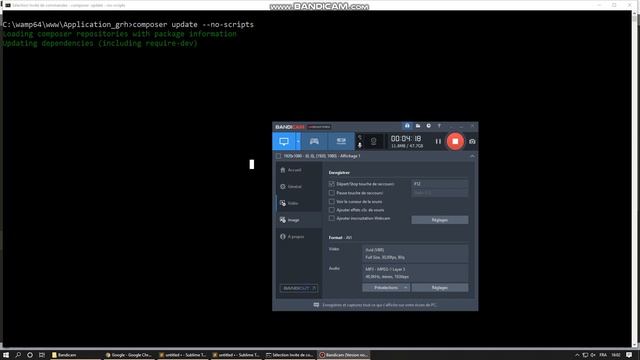Open Bandicam folder taskbar item
640x360 pixels.
tap(75, 355)
